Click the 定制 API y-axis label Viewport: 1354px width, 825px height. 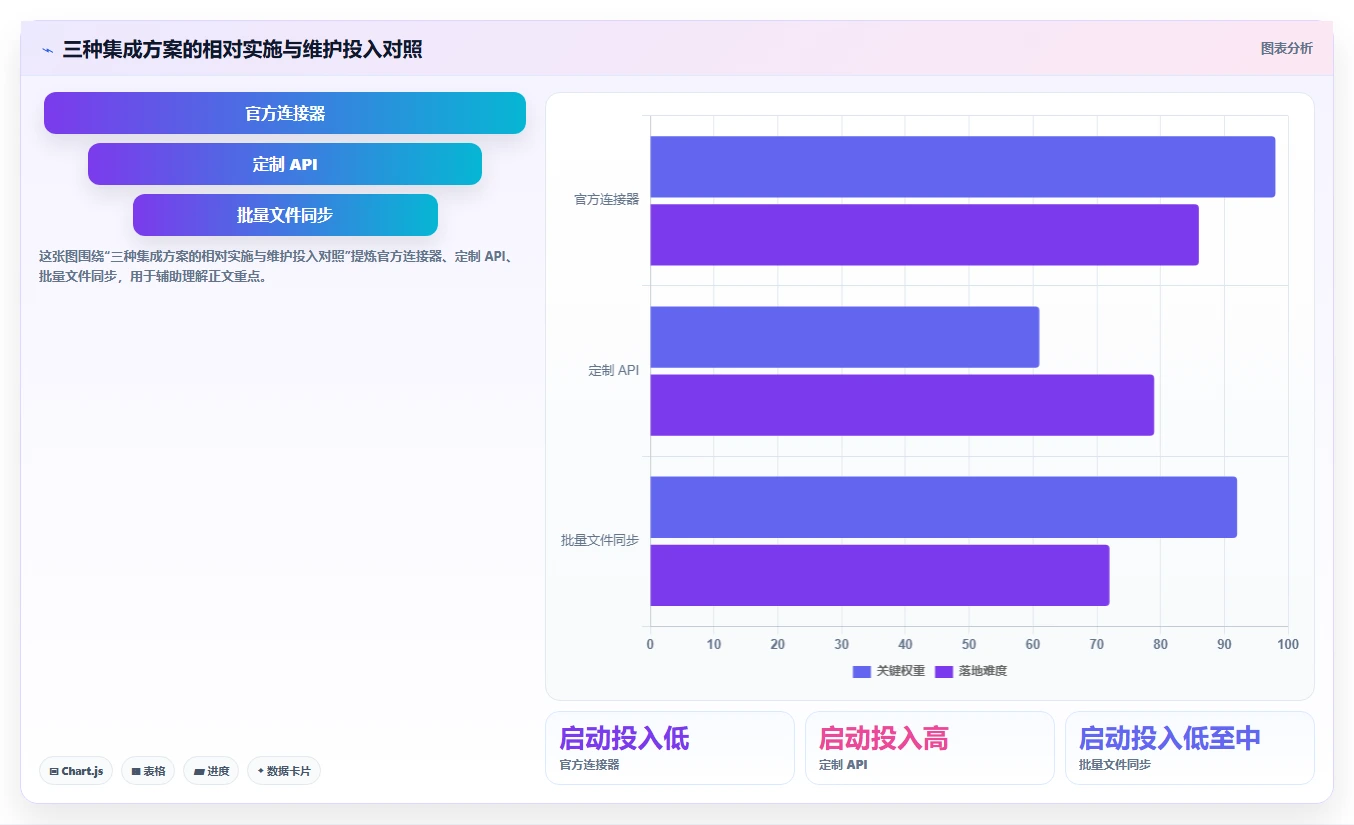click(614, 370)
